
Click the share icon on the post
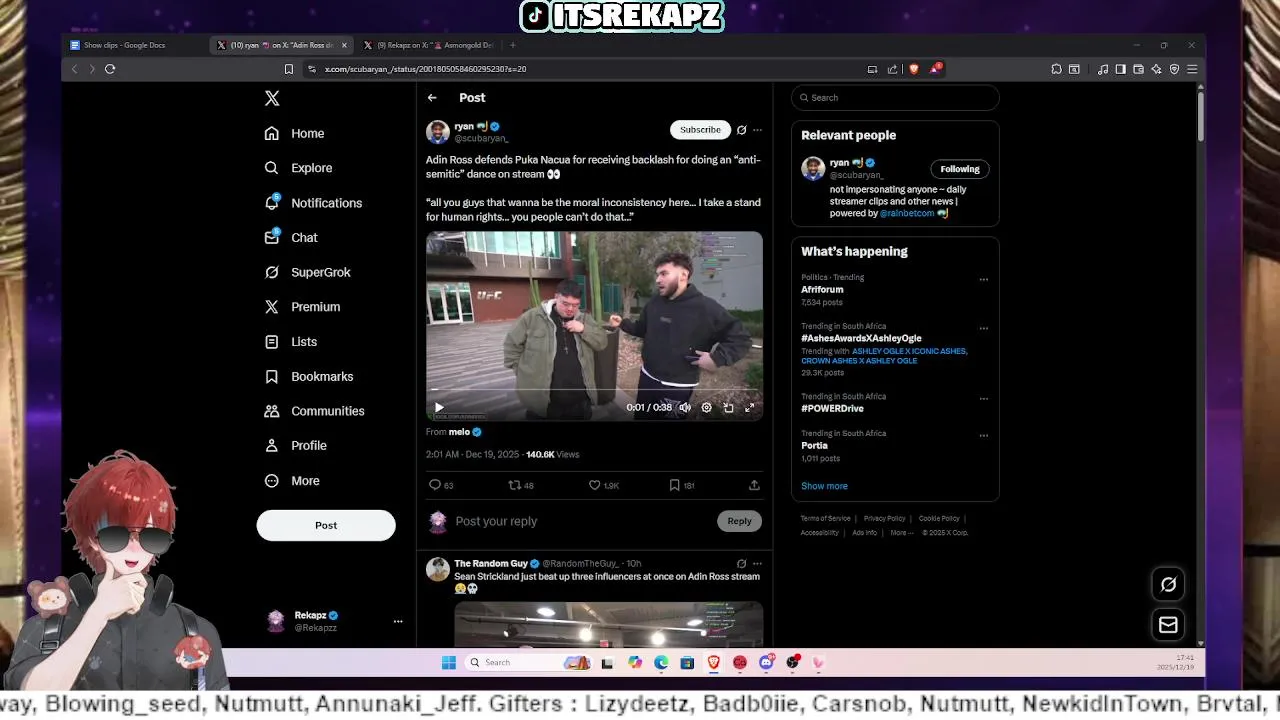(754, 485)
